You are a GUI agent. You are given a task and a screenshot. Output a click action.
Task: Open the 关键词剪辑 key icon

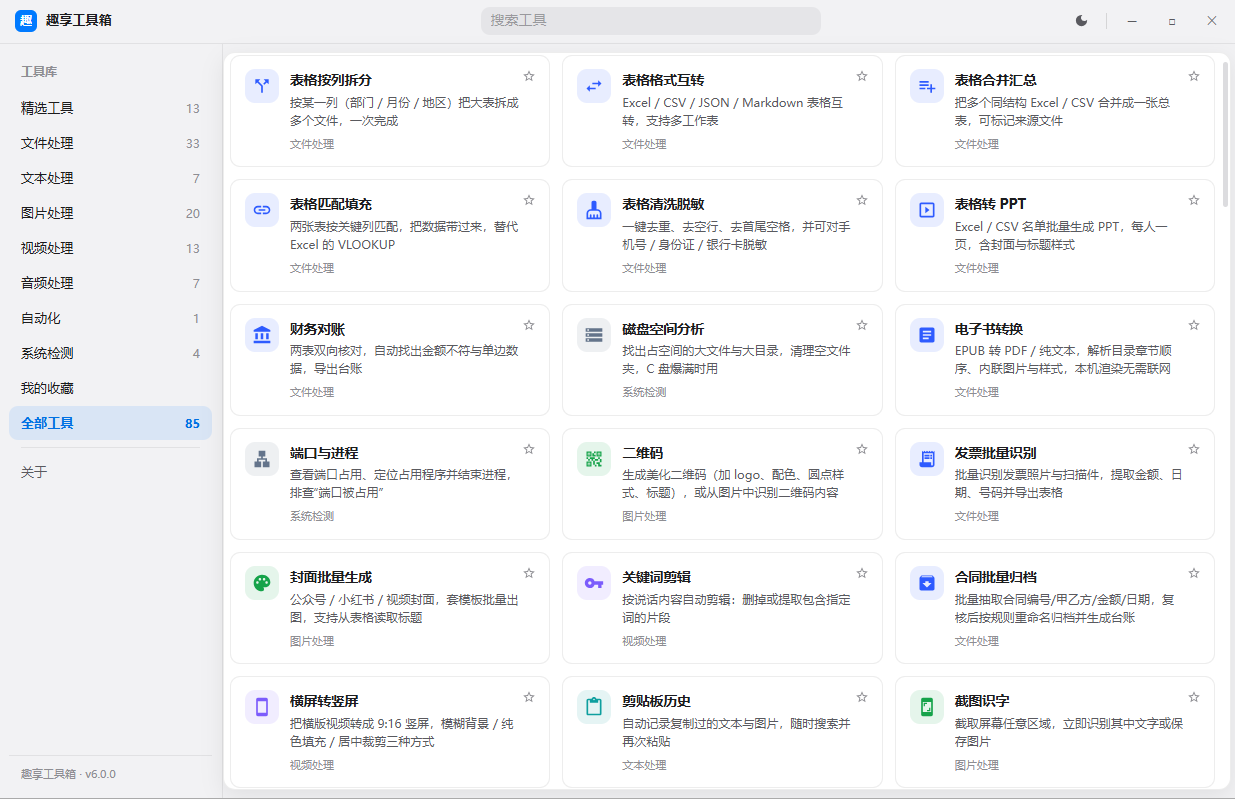pos(594,583)
